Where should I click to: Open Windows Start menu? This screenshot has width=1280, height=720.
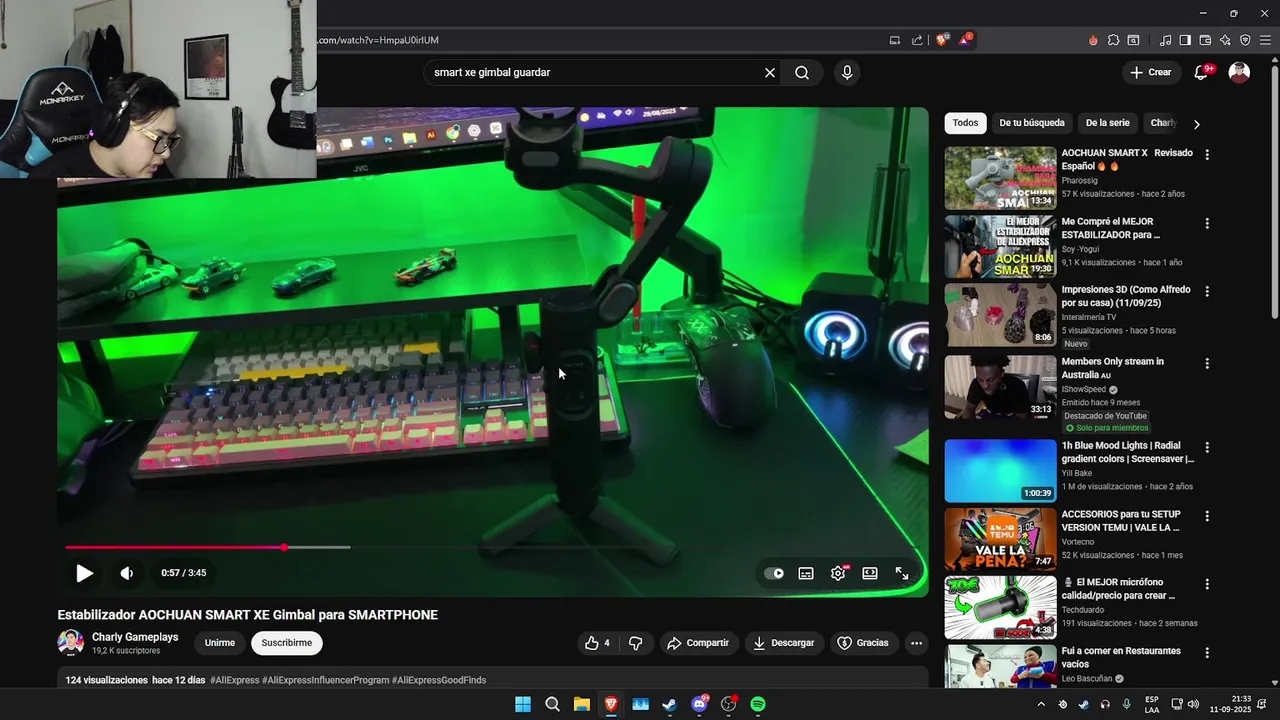(x=523, y=704)
